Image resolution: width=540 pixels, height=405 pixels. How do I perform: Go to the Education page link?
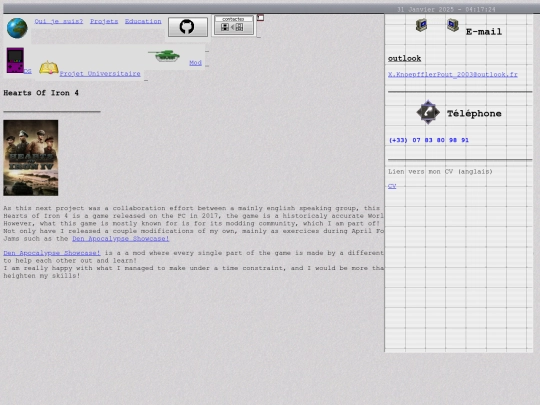click(143, 21)
